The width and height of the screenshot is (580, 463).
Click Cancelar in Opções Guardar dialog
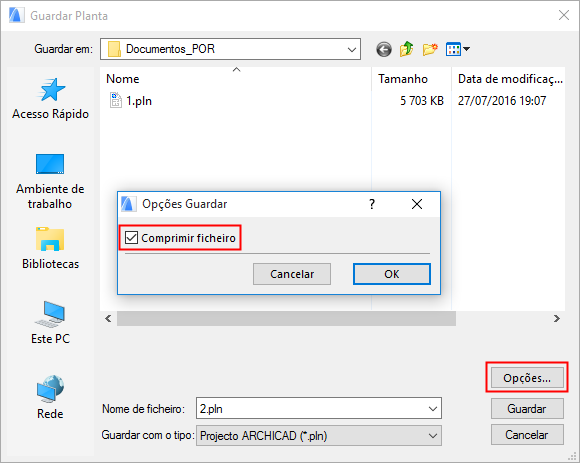click(292, 274)
